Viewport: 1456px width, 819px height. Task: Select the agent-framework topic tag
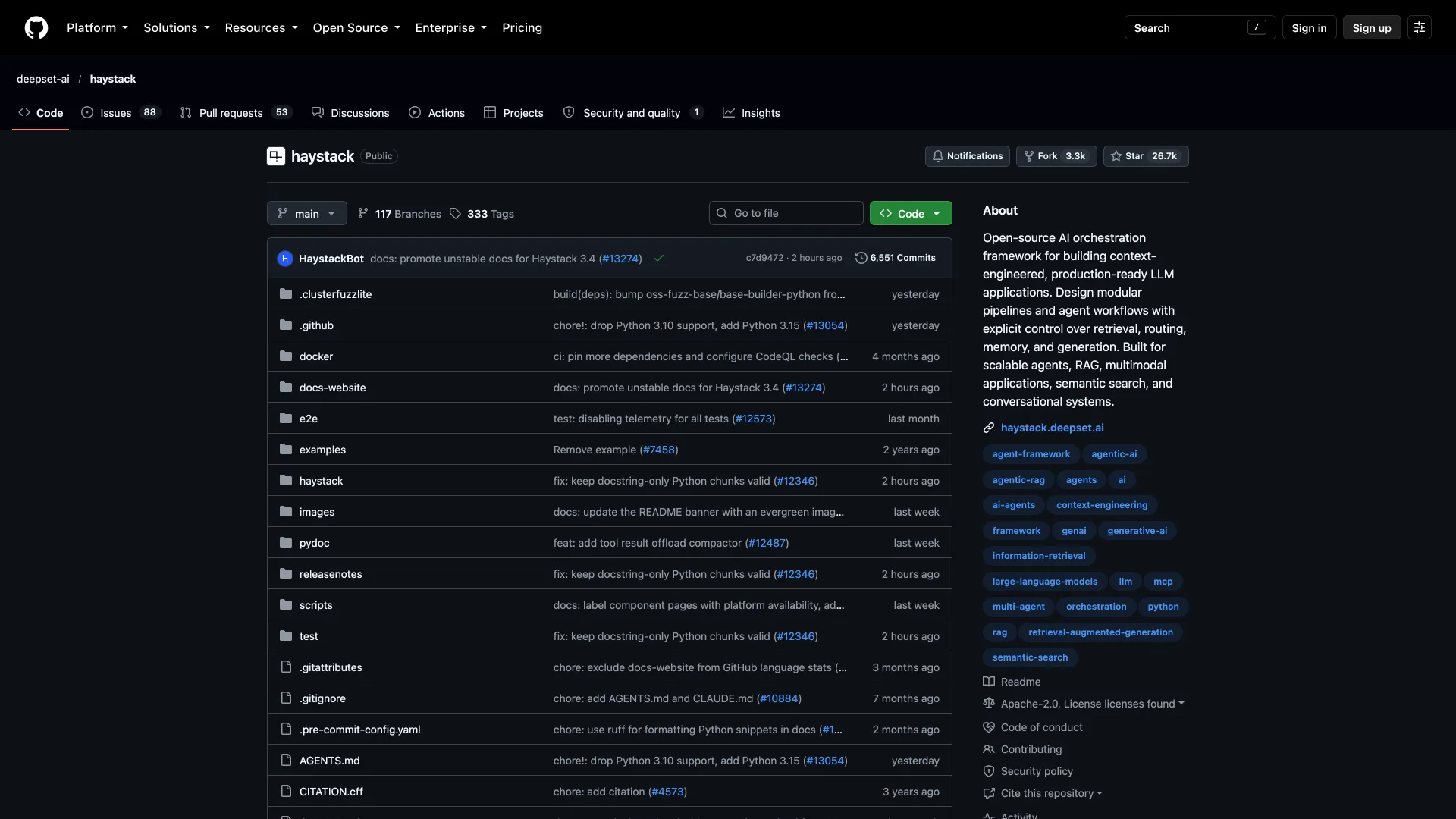(x=1031, y=454)
